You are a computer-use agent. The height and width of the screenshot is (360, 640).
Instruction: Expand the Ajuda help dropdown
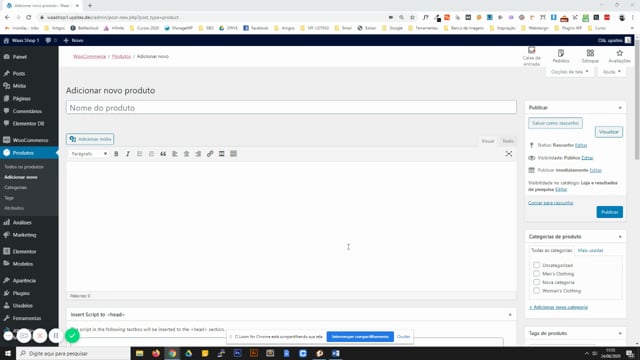click(x=611, y=72)
